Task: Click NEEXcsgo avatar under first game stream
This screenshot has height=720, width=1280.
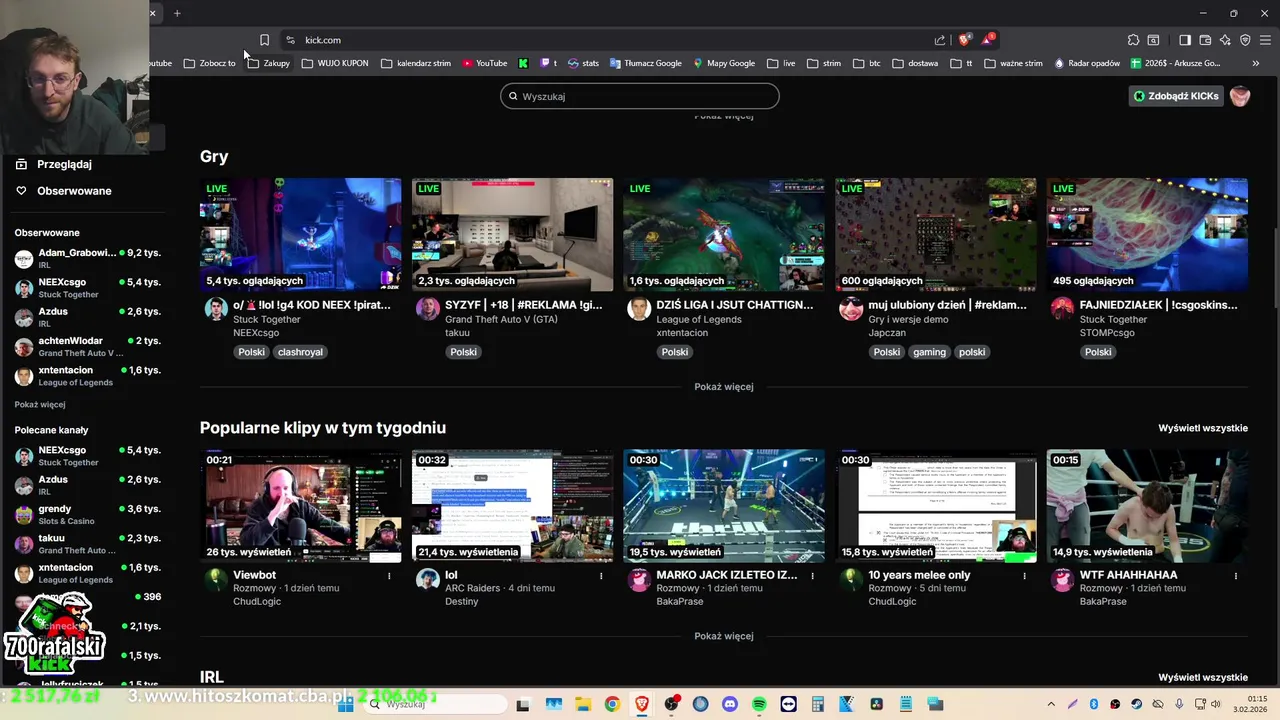Action: [215, 308]
